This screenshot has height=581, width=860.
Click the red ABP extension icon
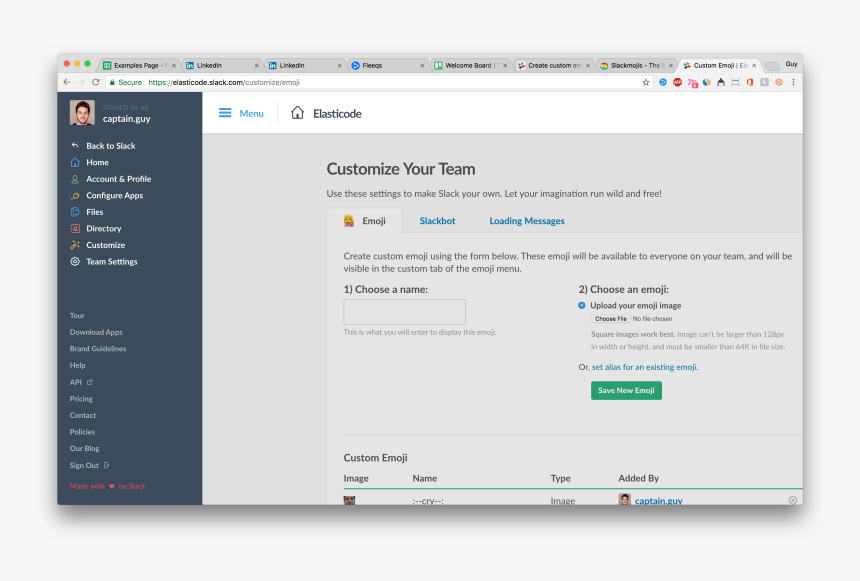tap(677, 82)
